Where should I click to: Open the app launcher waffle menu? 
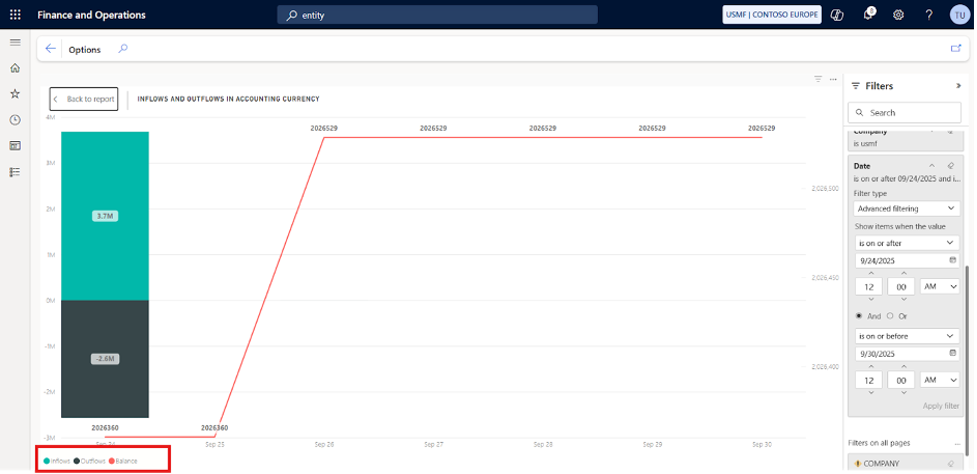pos(15,15)
